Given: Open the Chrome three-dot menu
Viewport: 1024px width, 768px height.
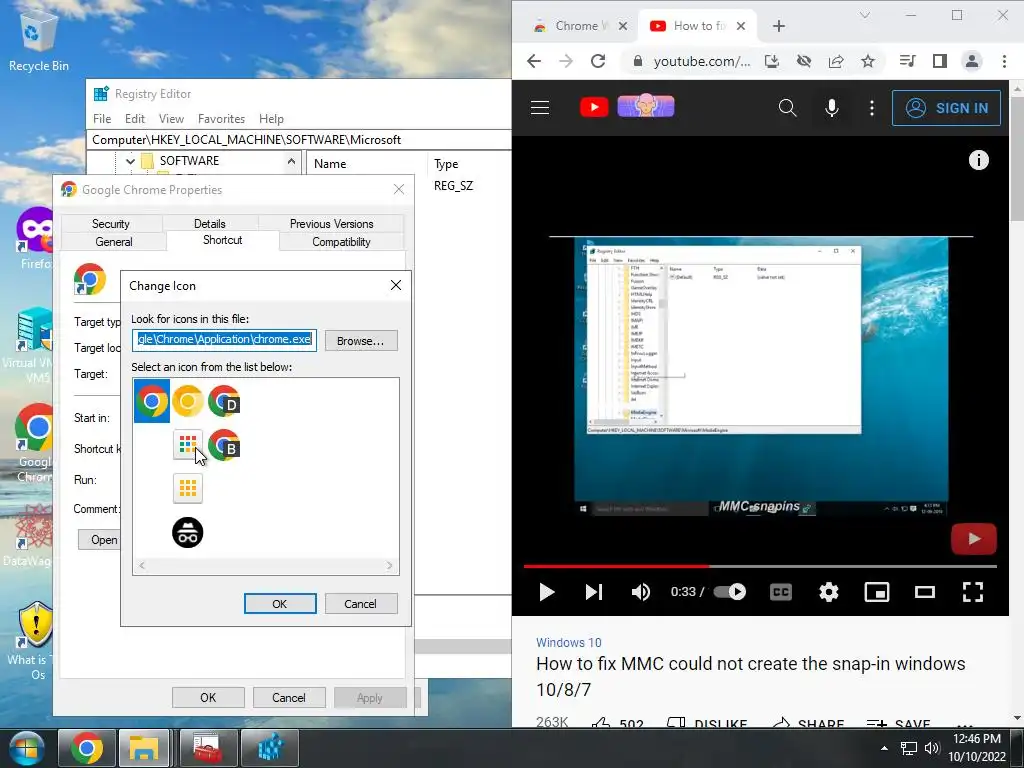Looking at the screenshot, I should point(1004,61).
